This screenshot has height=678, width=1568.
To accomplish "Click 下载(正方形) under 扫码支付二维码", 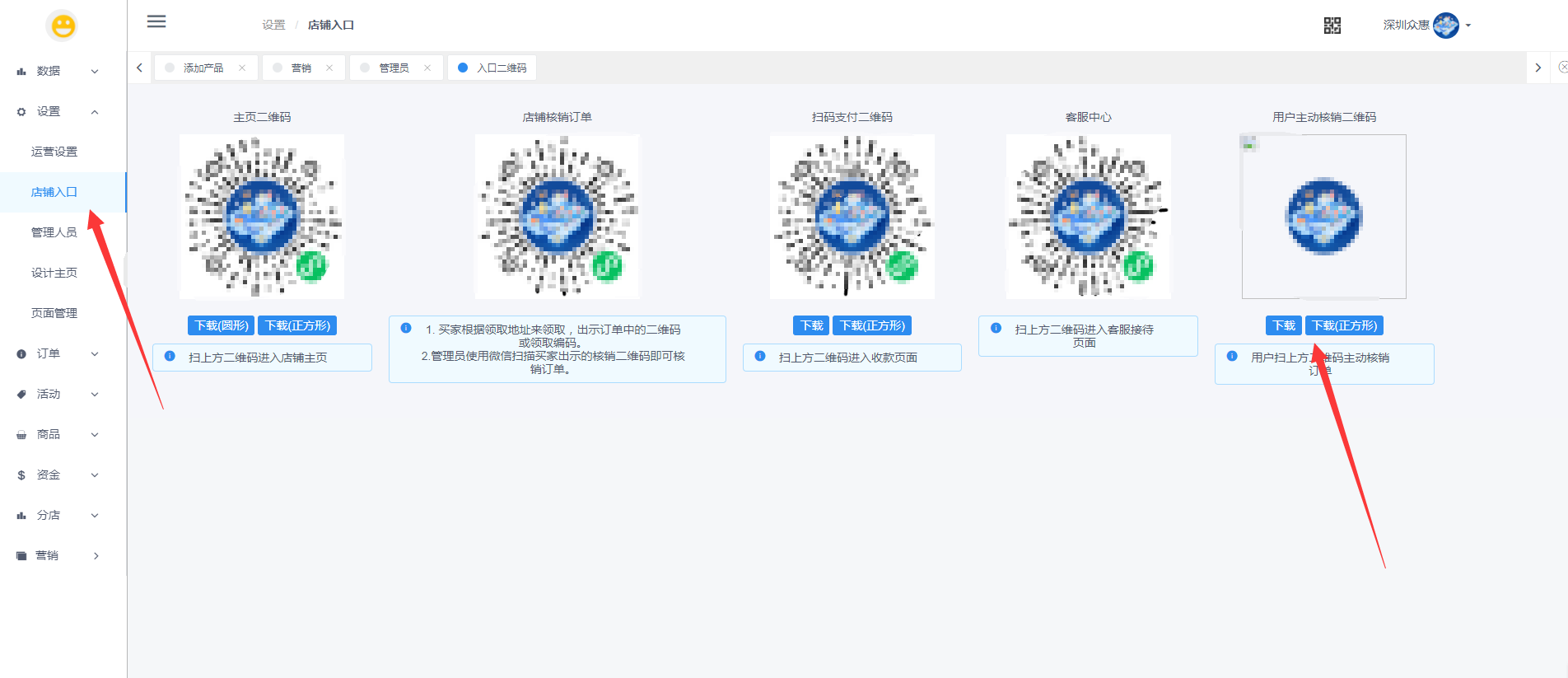I will (x=872, y=325).
